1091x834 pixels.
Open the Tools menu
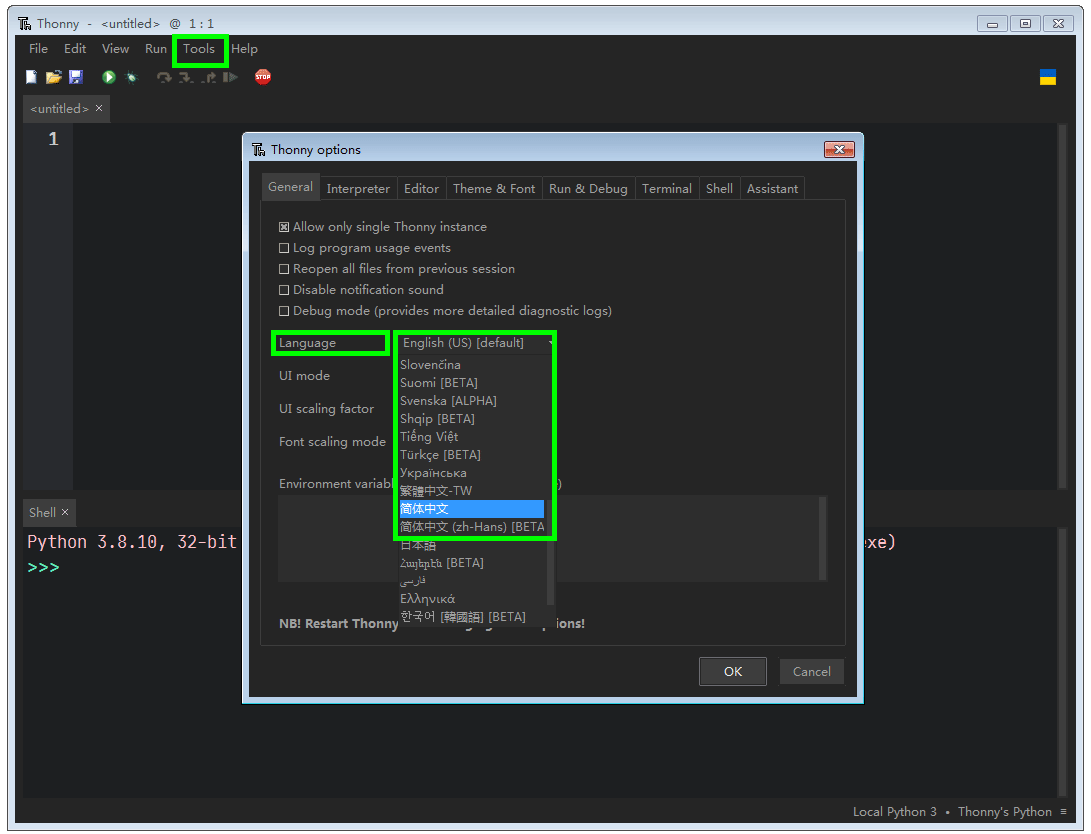(x=199, y=49)
